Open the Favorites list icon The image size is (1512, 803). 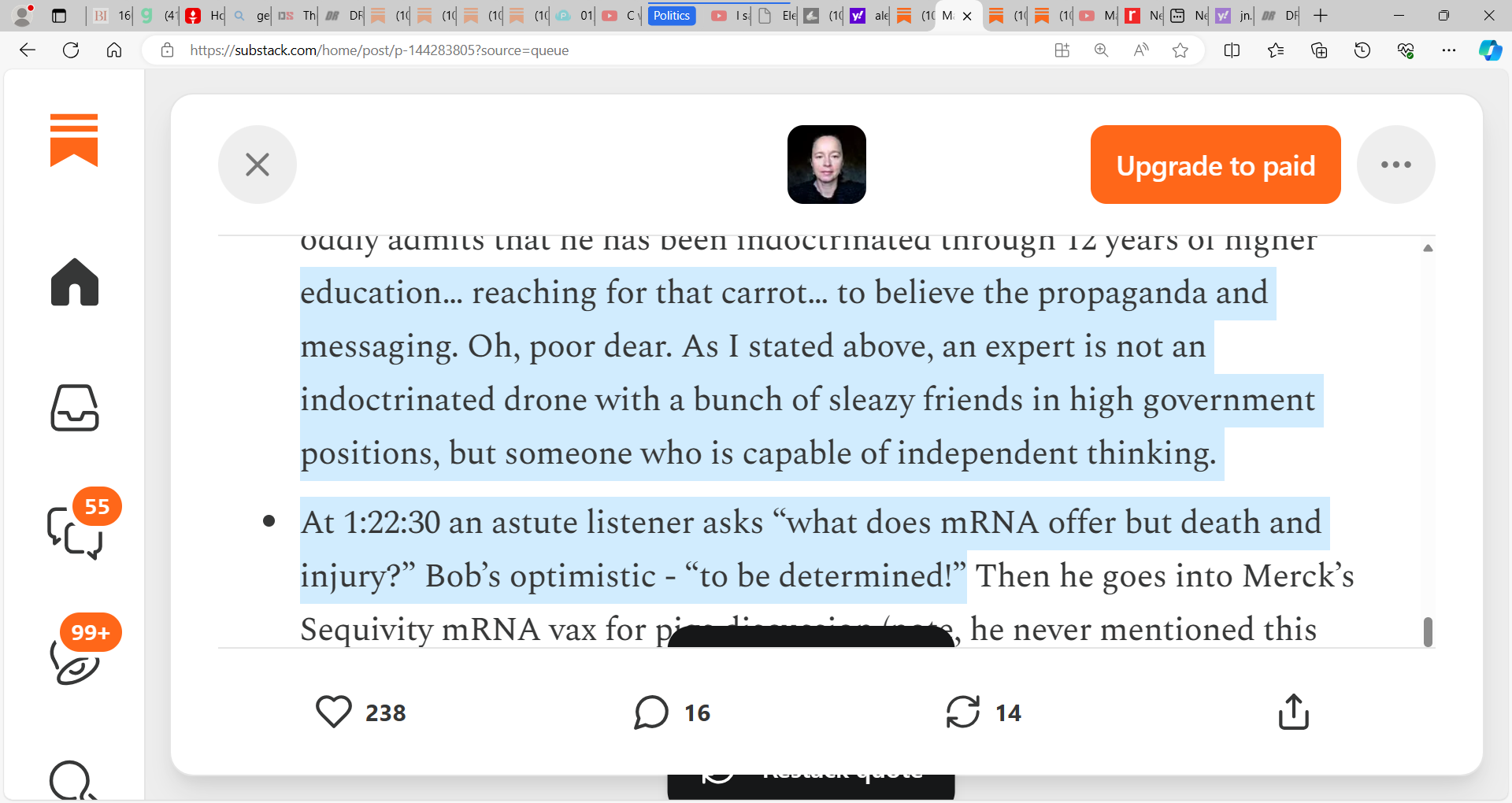point(1276,50)
